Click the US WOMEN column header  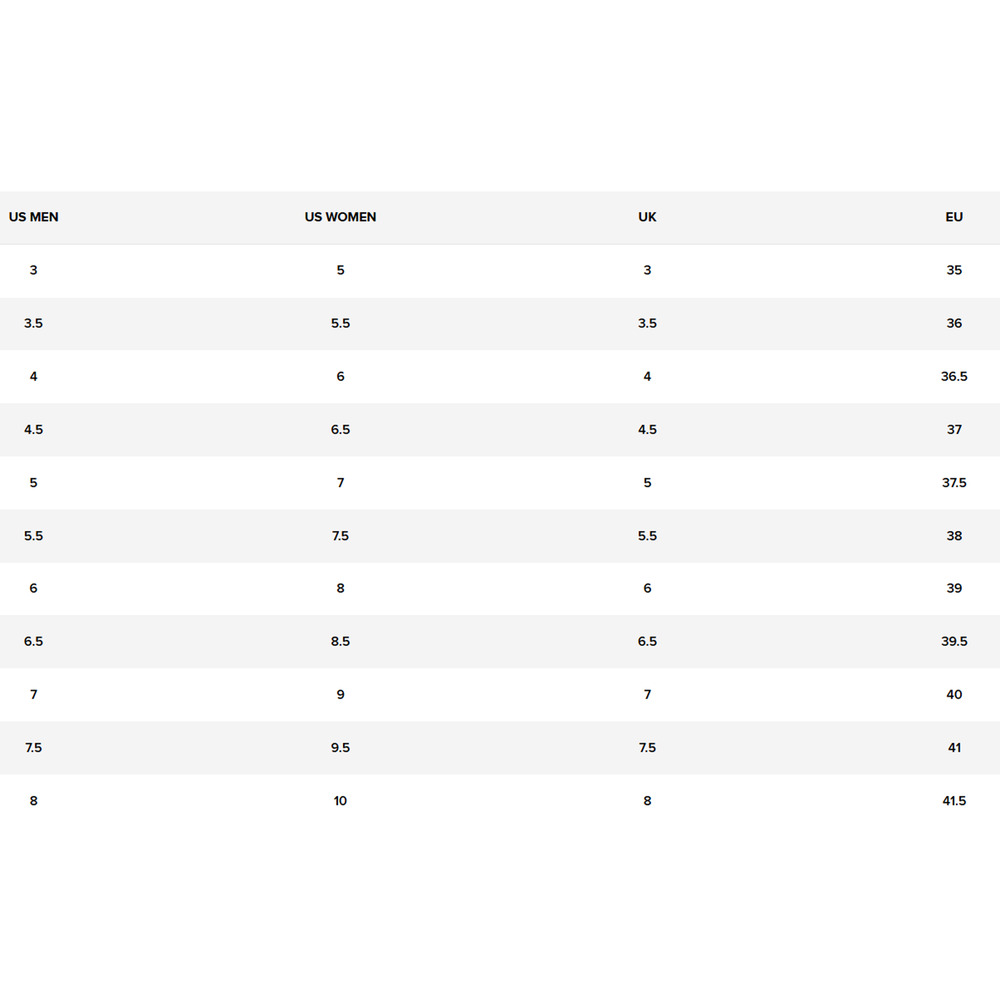(x=341, y=217)
